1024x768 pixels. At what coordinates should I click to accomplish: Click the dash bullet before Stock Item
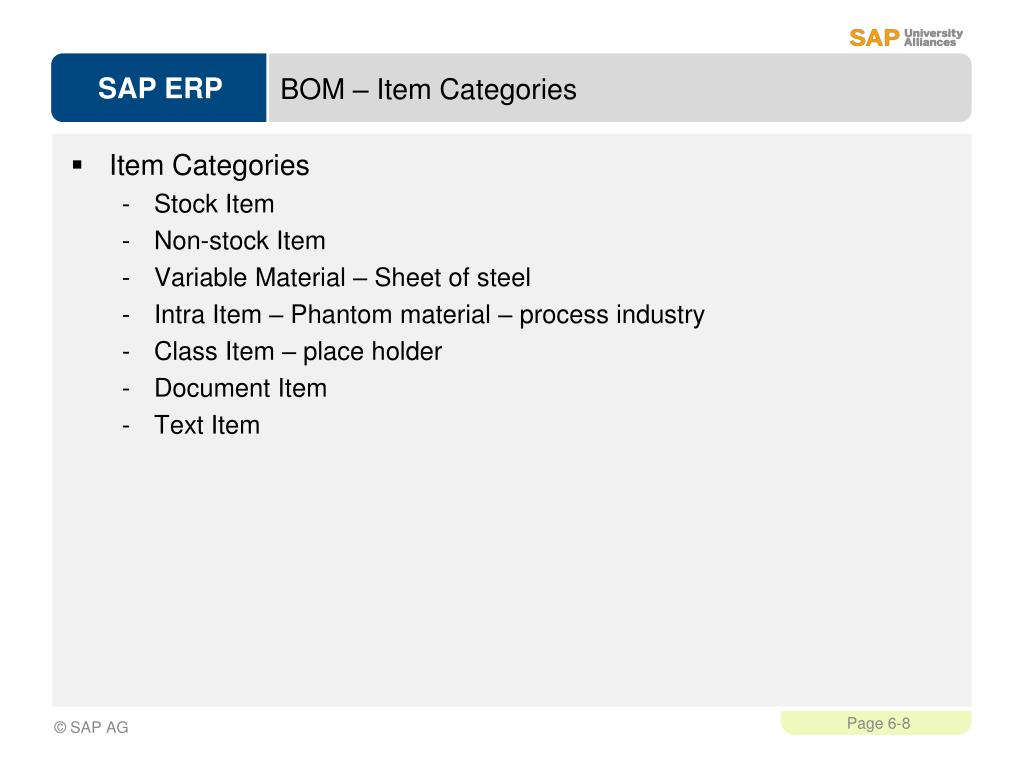click(x=126, y=205)
